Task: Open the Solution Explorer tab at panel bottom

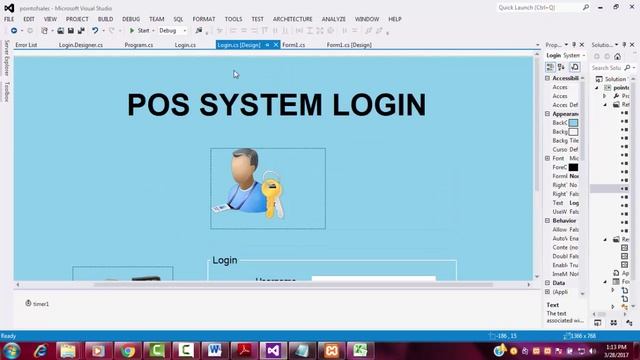Action: [x=598, y=323]
